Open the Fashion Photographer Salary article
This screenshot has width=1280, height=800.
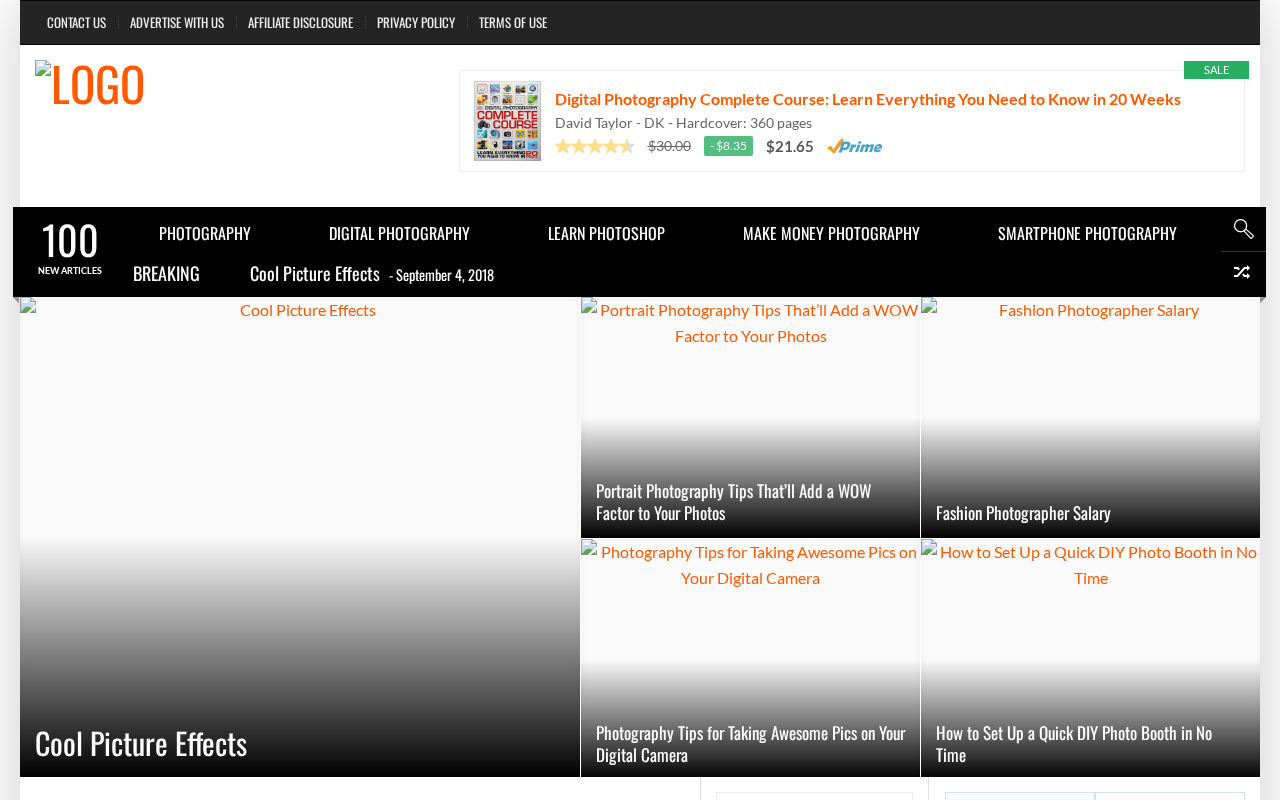click(x=1023, y=513)
